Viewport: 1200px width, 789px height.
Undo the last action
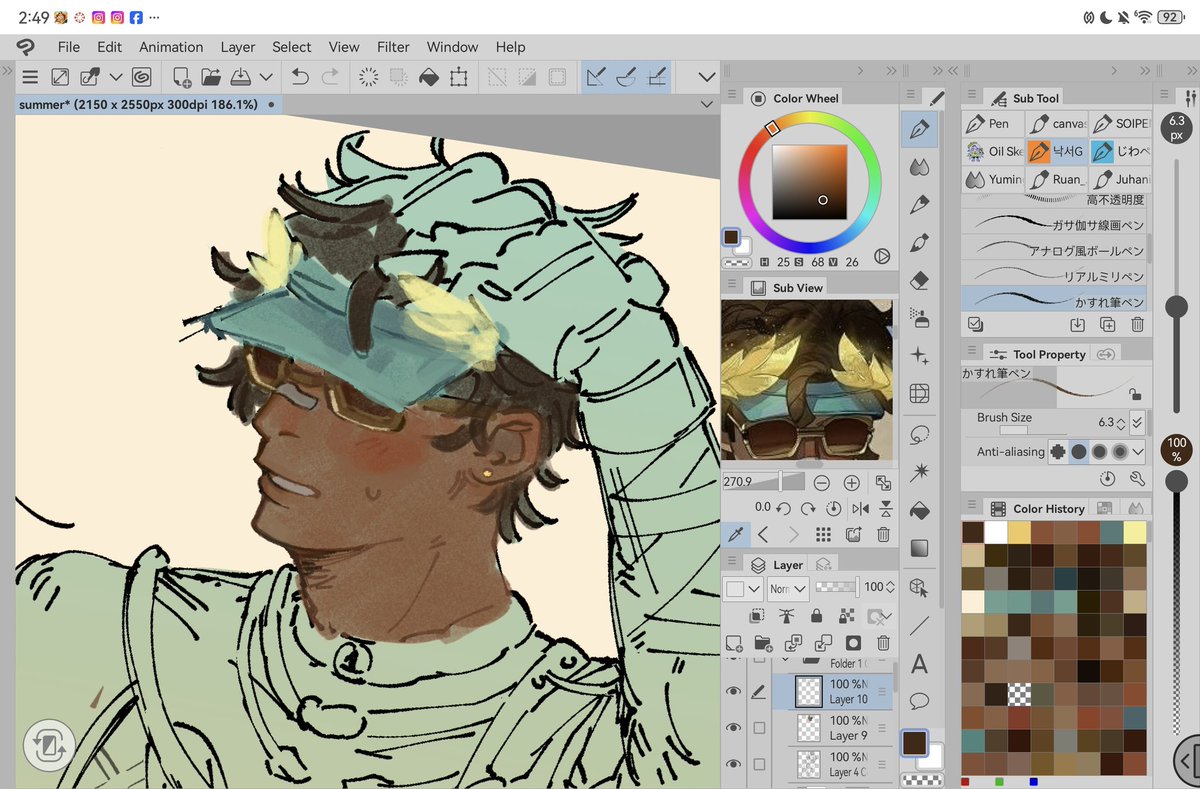pos(300,76)
